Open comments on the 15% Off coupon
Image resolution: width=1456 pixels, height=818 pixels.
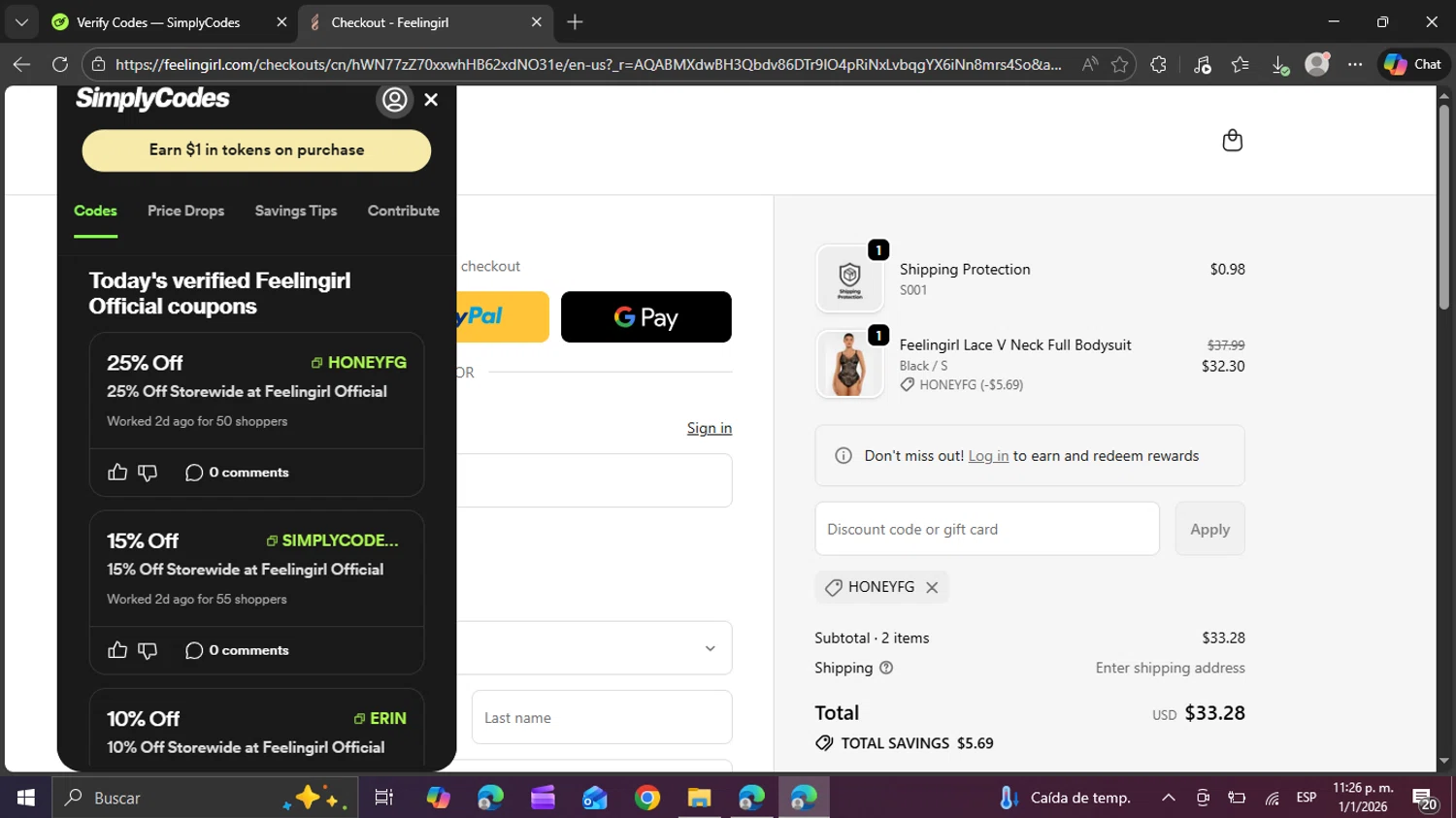(237, 650)
